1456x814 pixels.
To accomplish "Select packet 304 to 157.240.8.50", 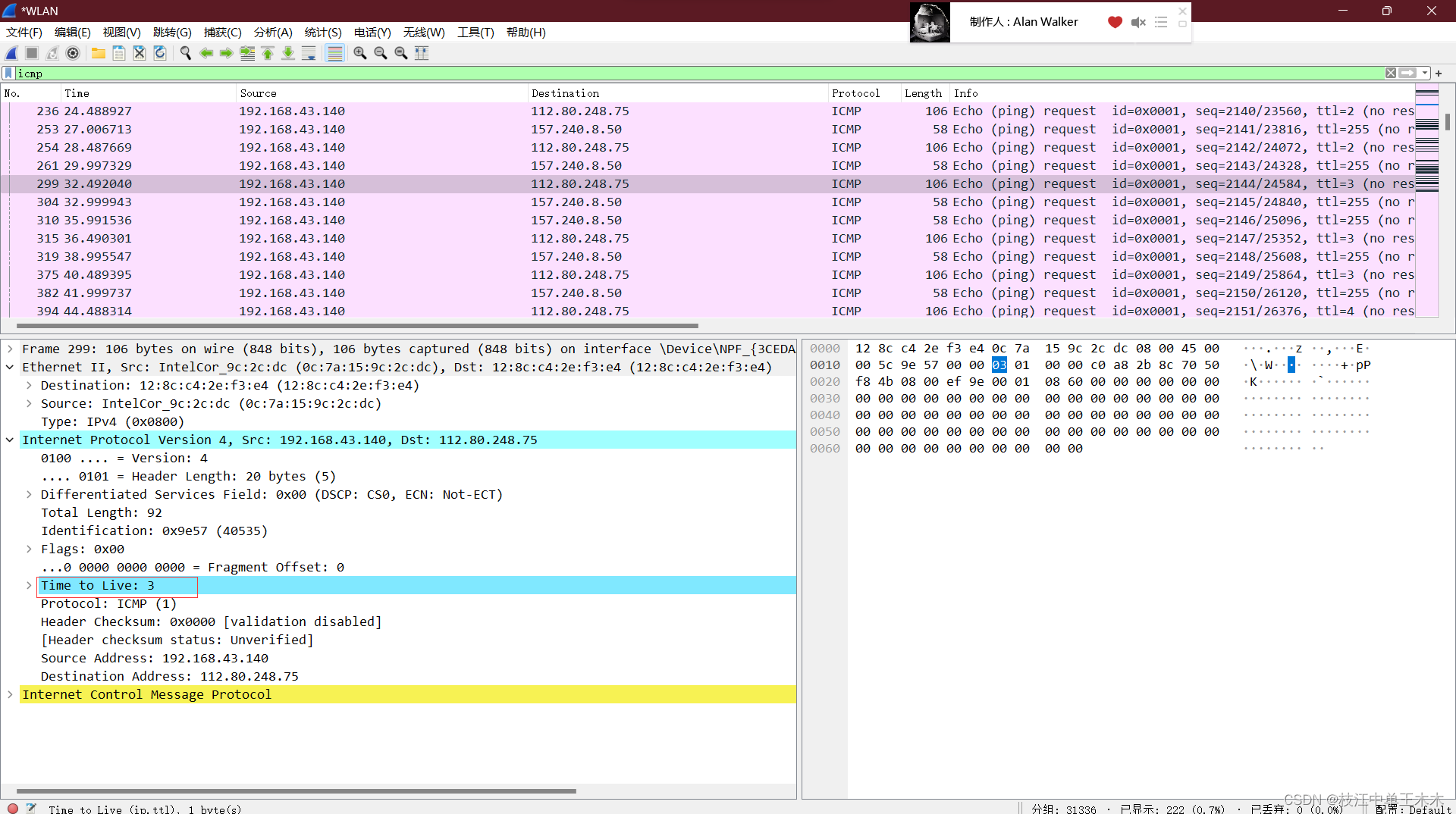I will (x=708, y=202).
